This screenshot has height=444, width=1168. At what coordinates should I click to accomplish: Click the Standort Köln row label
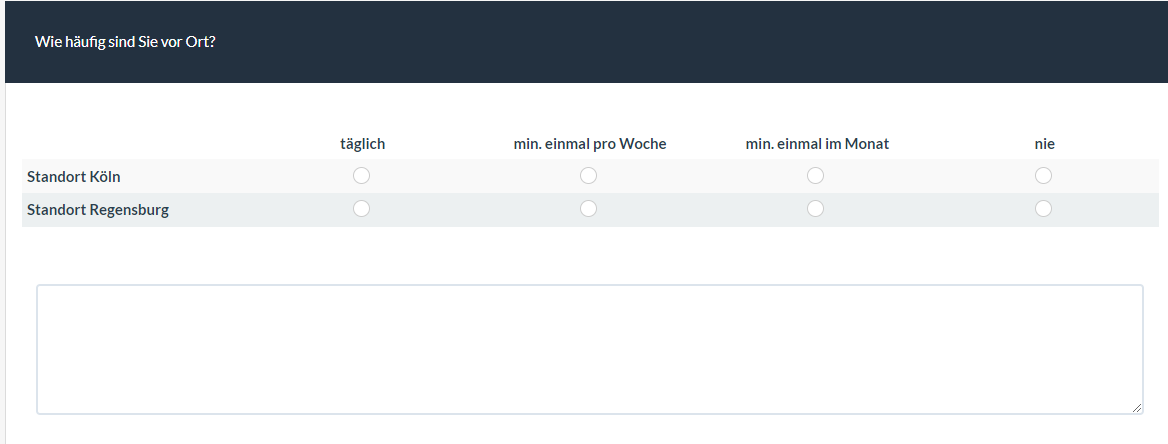click(x=74, y=177)
